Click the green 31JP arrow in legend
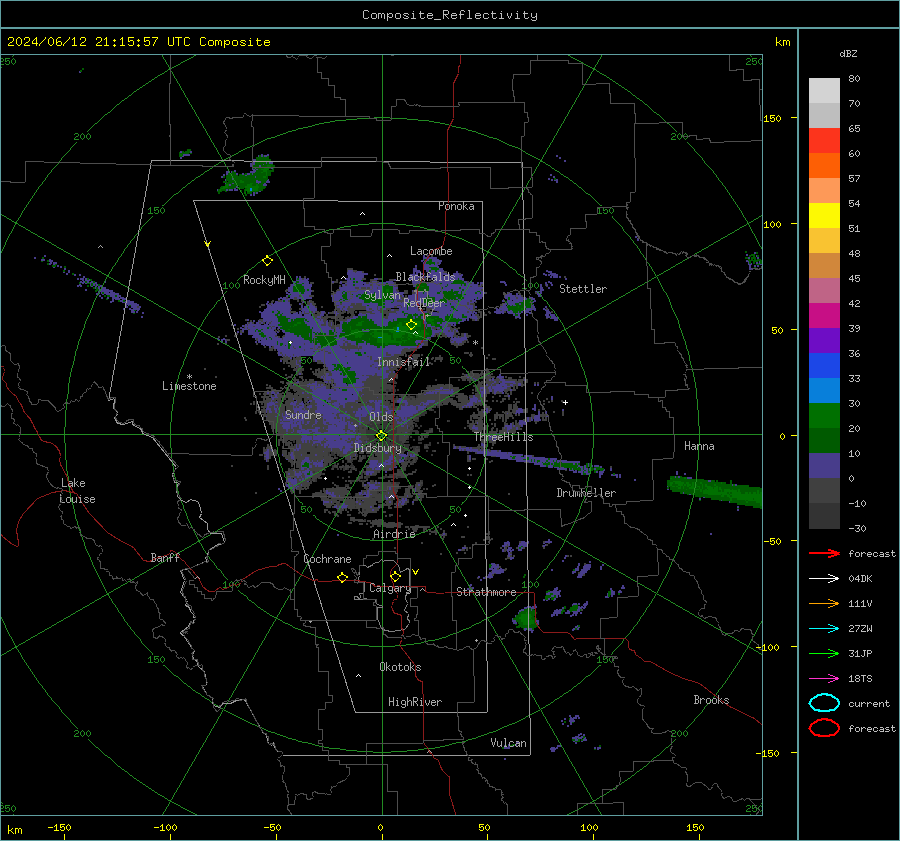Image resolution: width=900 pixels, height=841 pixels. coord(824,653)
